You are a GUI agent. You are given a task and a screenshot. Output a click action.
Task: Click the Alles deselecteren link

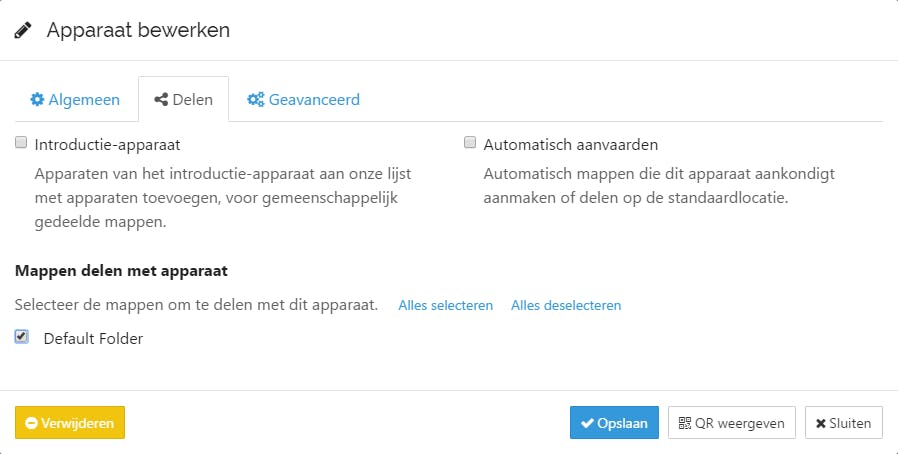click(x=566, y=305)
